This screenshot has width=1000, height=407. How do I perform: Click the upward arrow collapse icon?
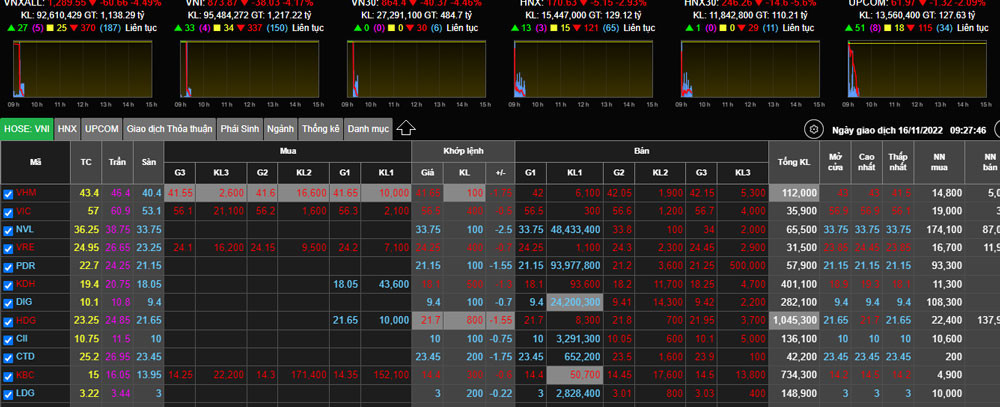pyautogui.click(x=406, y=128)
